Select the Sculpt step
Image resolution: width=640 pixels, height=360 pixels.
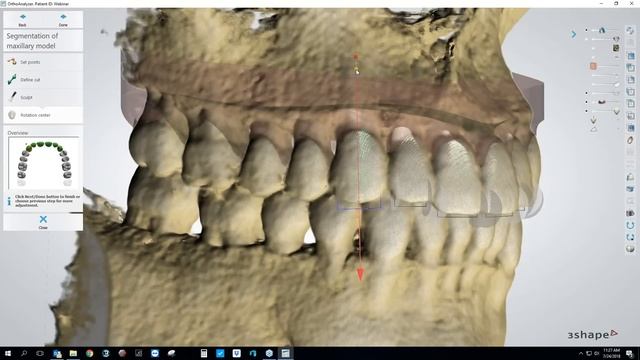(x=43, y=97)
